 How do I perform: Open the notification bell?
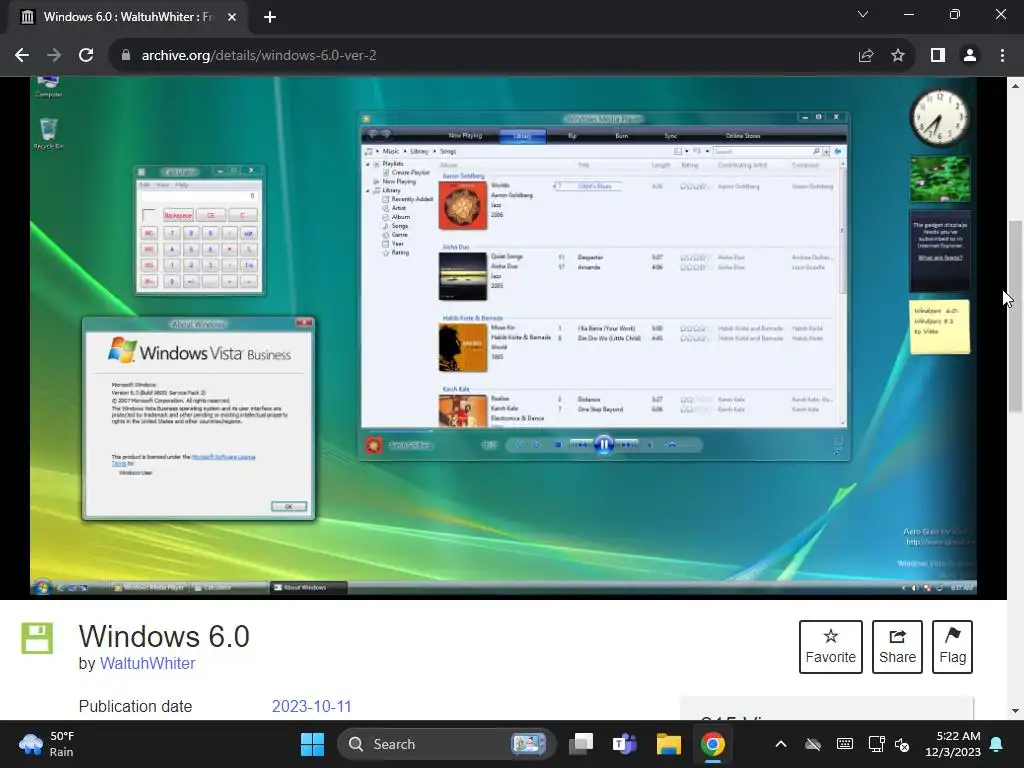coord(997,744)
